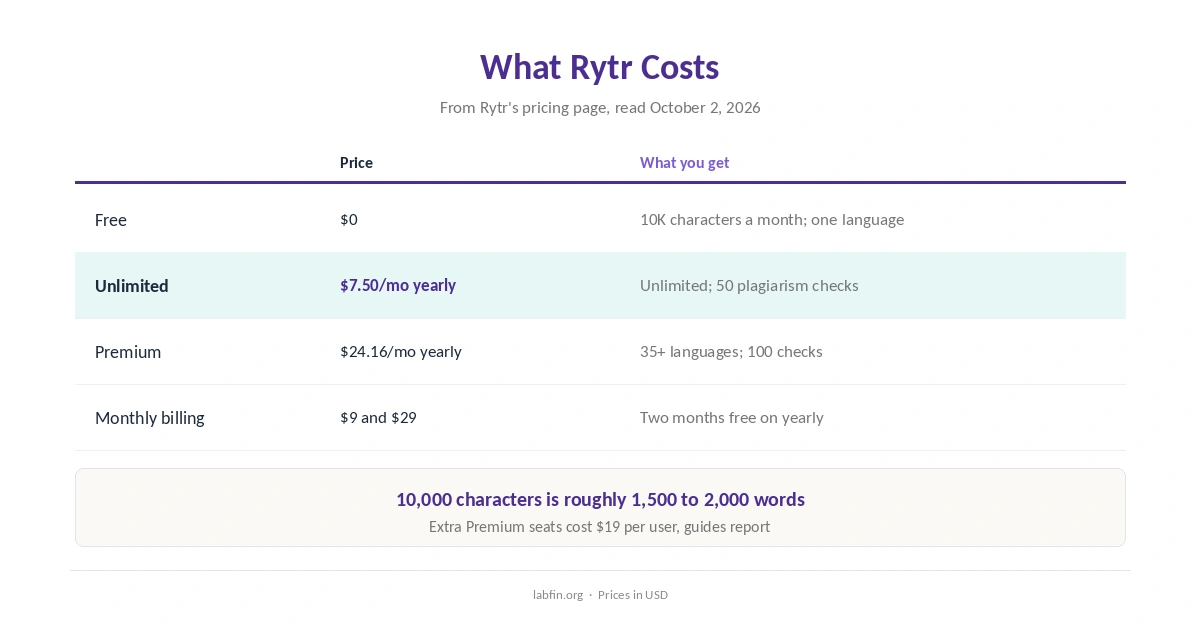Click the "$9 and $29" price cell
This screenshot has width=1200, height=622.
pyautogui.click(x=378, y=418)
